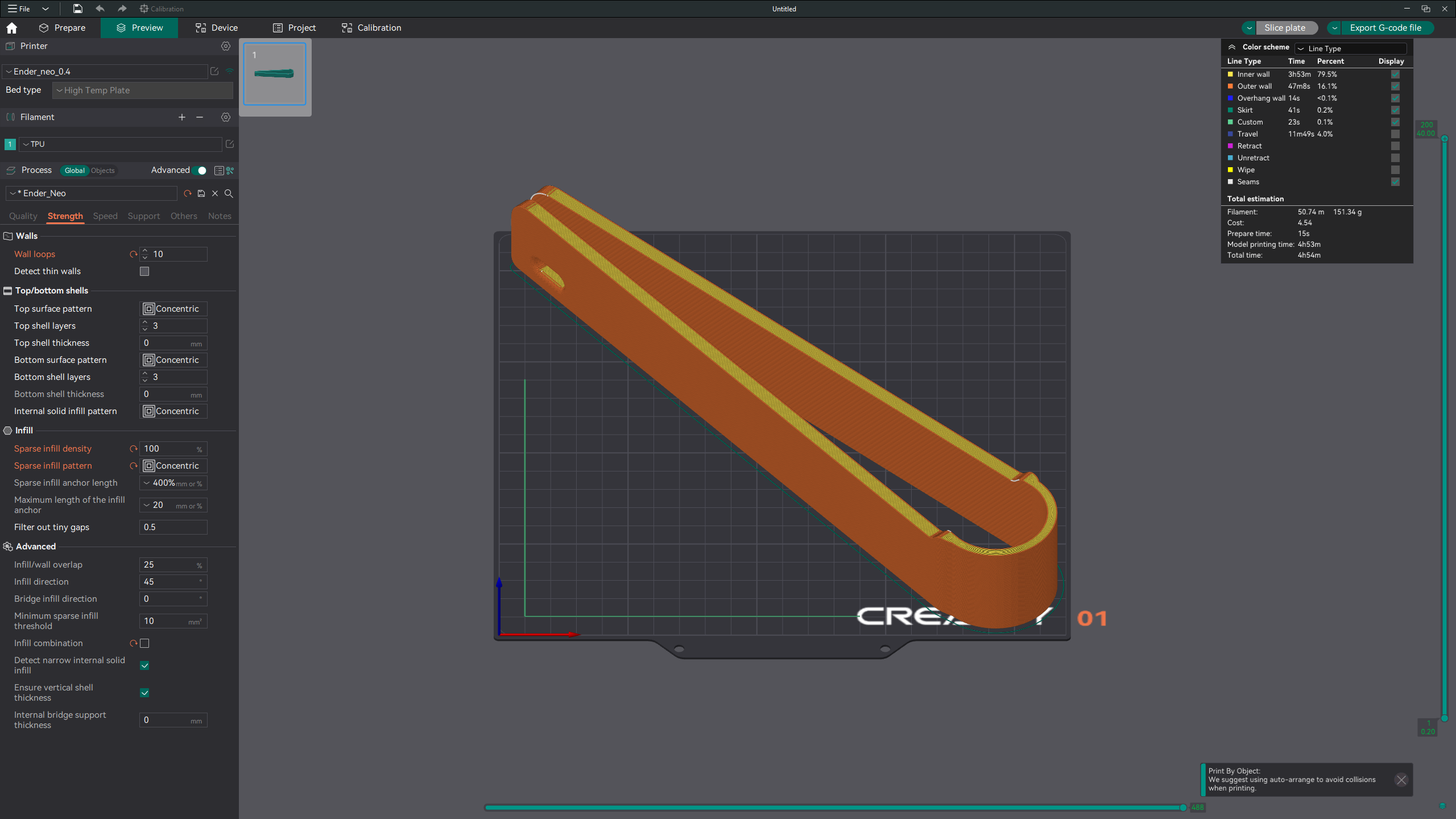Edit the TPU filament preset

230,144
